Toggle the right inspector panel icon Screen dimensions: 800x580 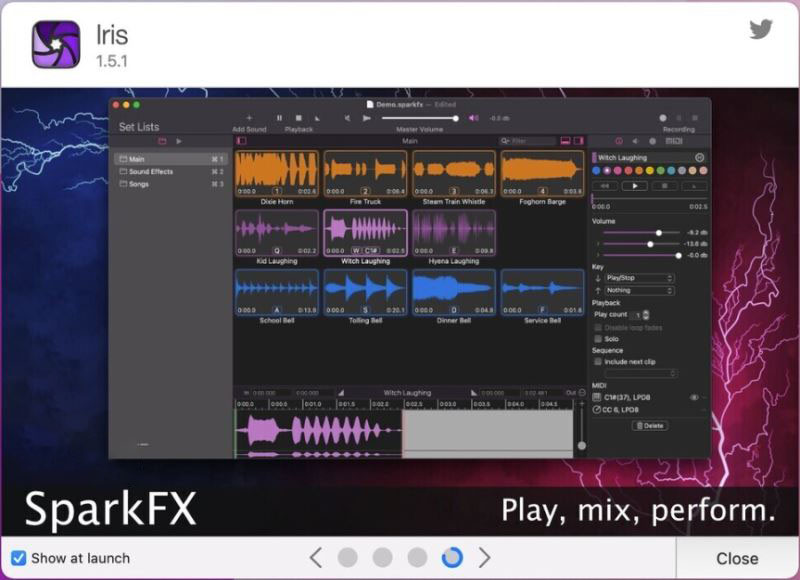[x=579, y=141]
